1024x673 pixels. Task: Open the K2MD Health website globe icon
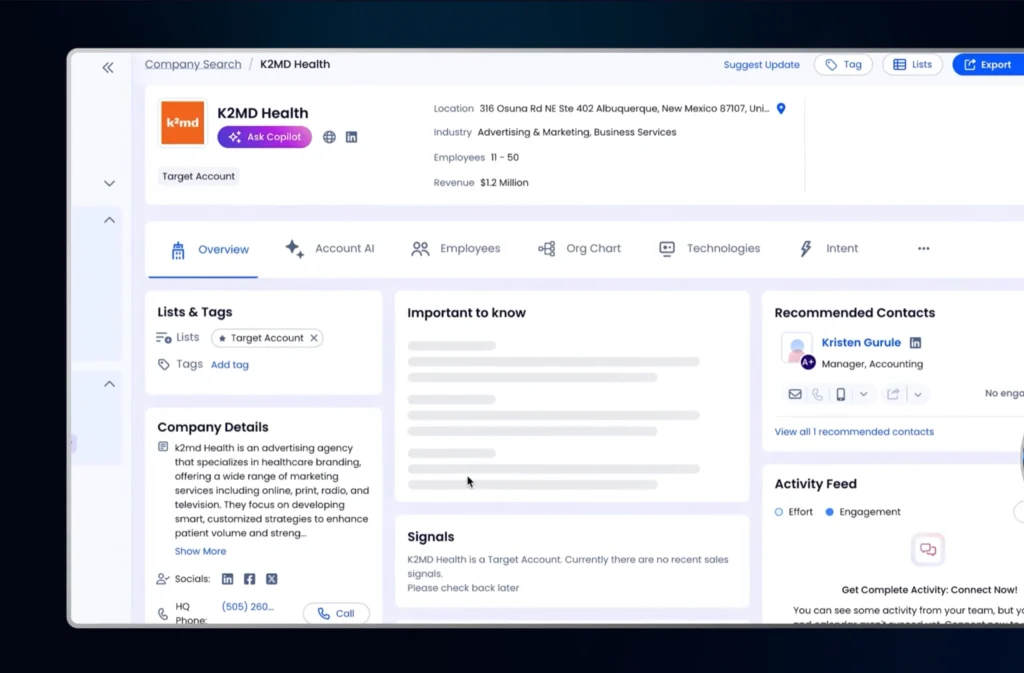(329, 137)
